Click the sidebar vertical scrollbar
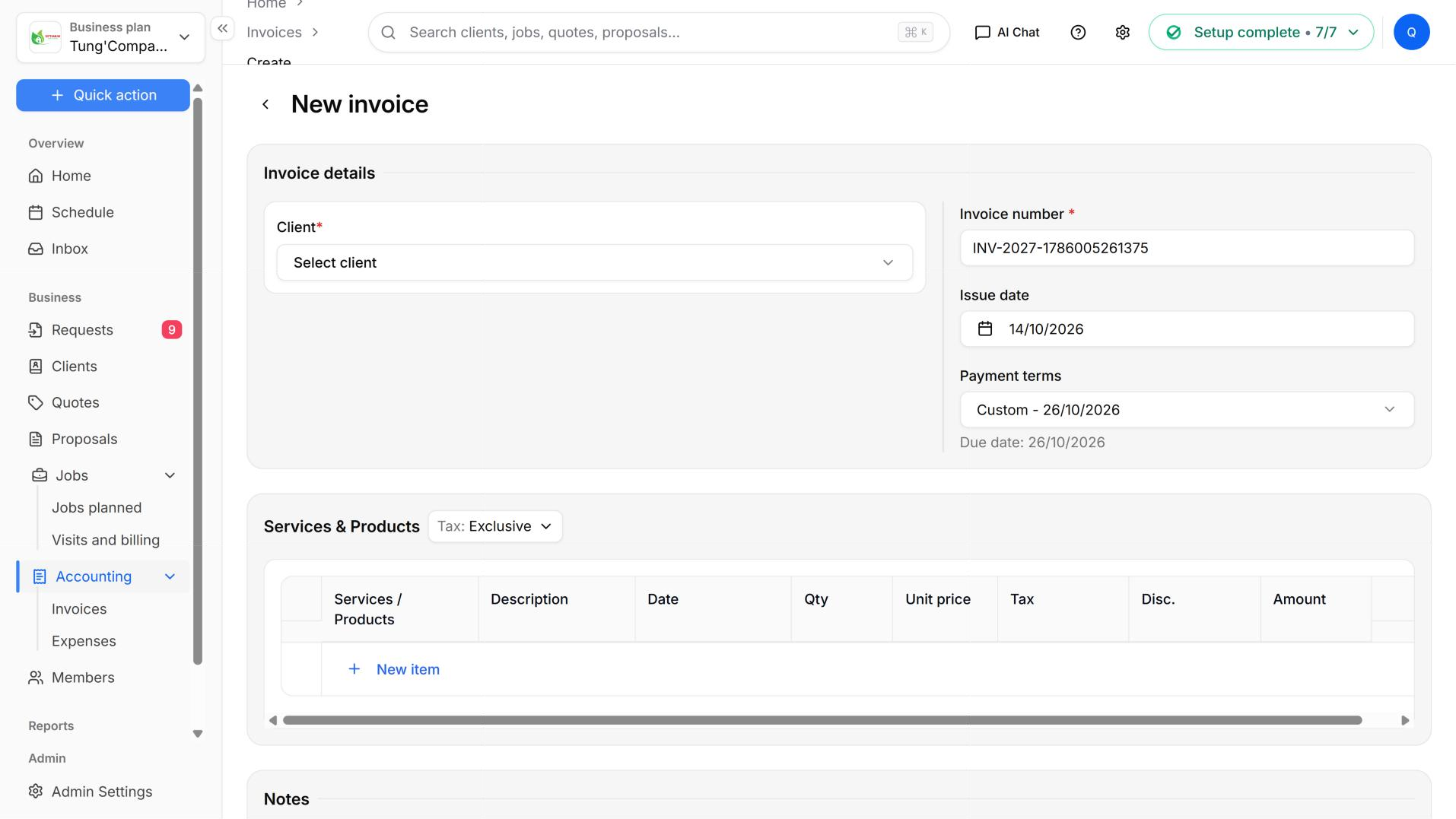Viewport: 1456px width, 819px height. pos(198,380)
